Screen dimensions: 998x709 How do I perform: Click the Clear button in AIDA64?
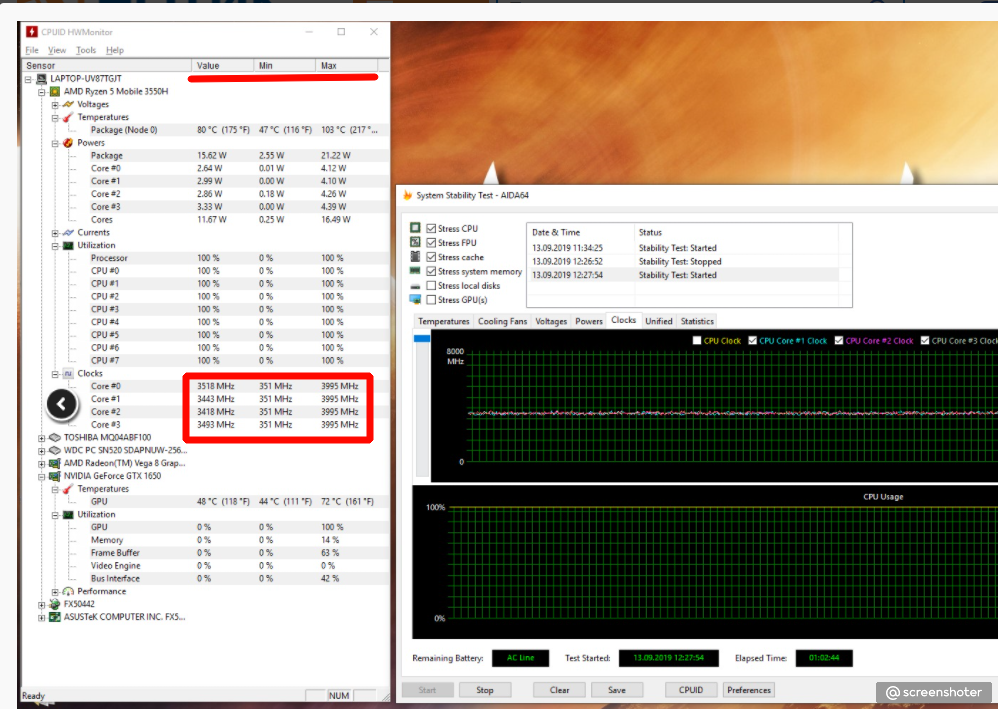[x=559, y=690]
